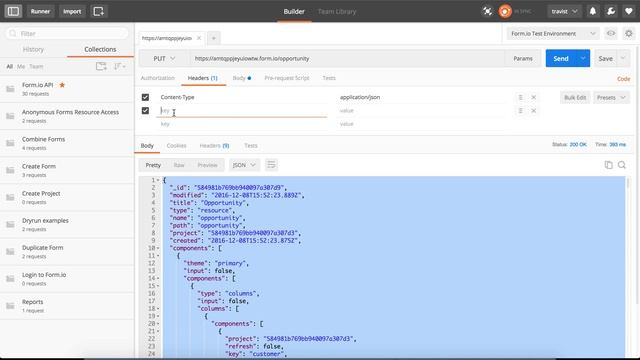Delete the Content-Type header row
640x360 pixels.
(533, 97)
